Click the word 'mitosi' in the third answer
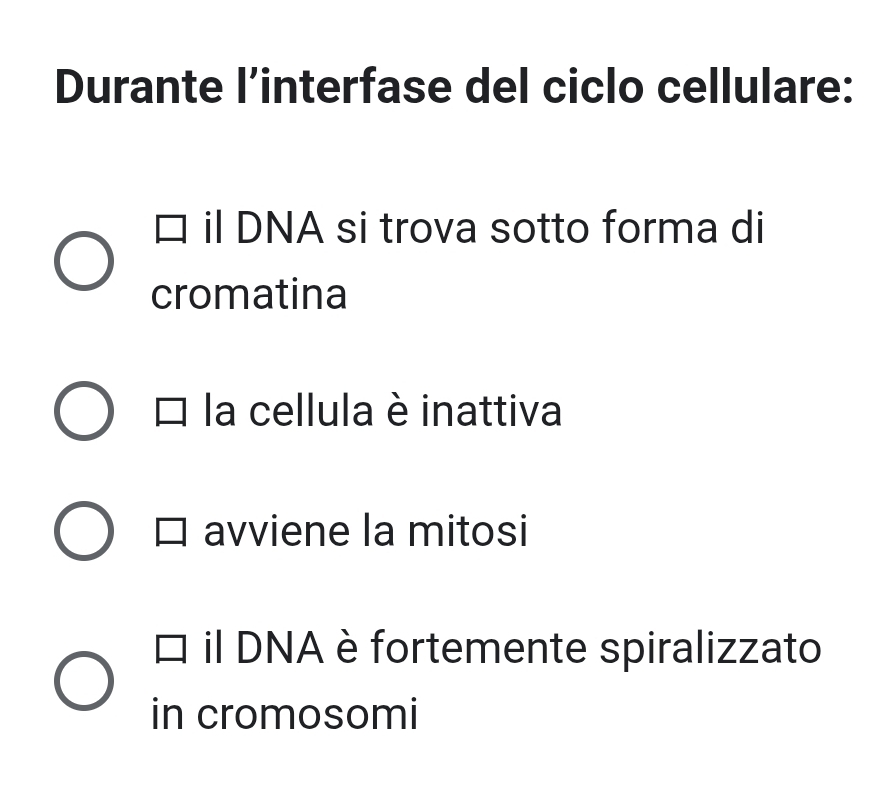The width and height of the screenshot is (887, 802). (467, 531)
